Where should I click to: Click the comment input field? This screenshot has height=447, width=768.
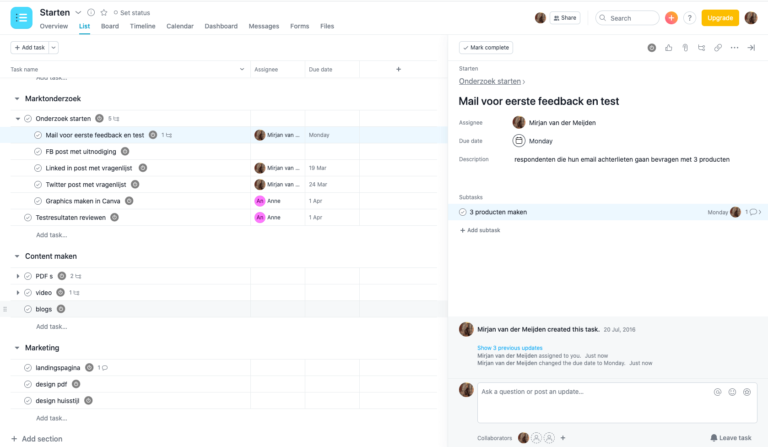[x=590, y=392]
